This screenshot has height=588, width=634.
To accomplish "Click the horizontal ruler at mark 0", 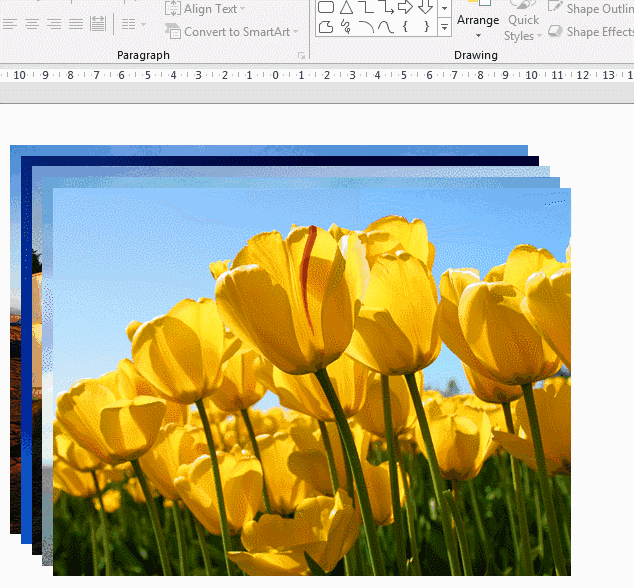I will (275, 75).
